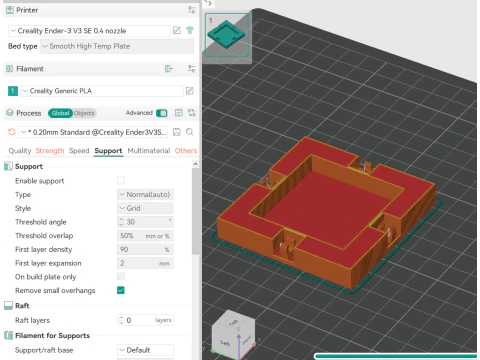Image resolution: width=480 pixels, height=360 pixels.
Task: Click the add filament icon
Action: pyautogui.click(x=169, y=69)
